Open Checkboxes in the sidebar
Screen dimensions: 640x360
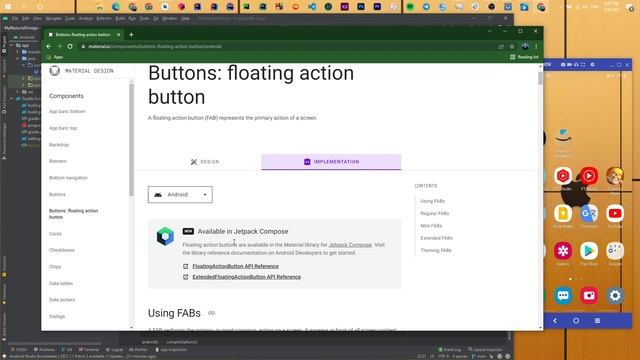point(62,250)
